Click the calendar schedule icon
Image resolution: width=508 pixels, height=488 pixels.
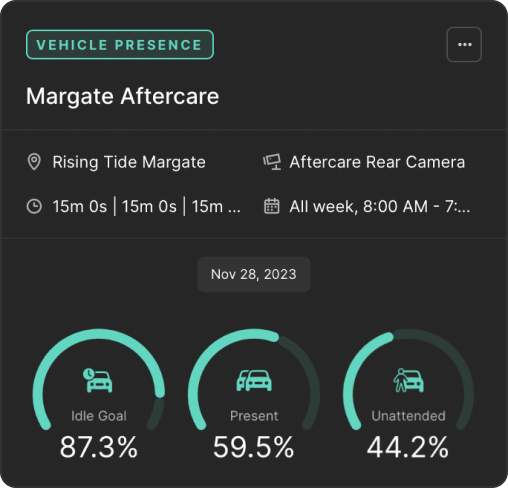(x=272, y=206)
